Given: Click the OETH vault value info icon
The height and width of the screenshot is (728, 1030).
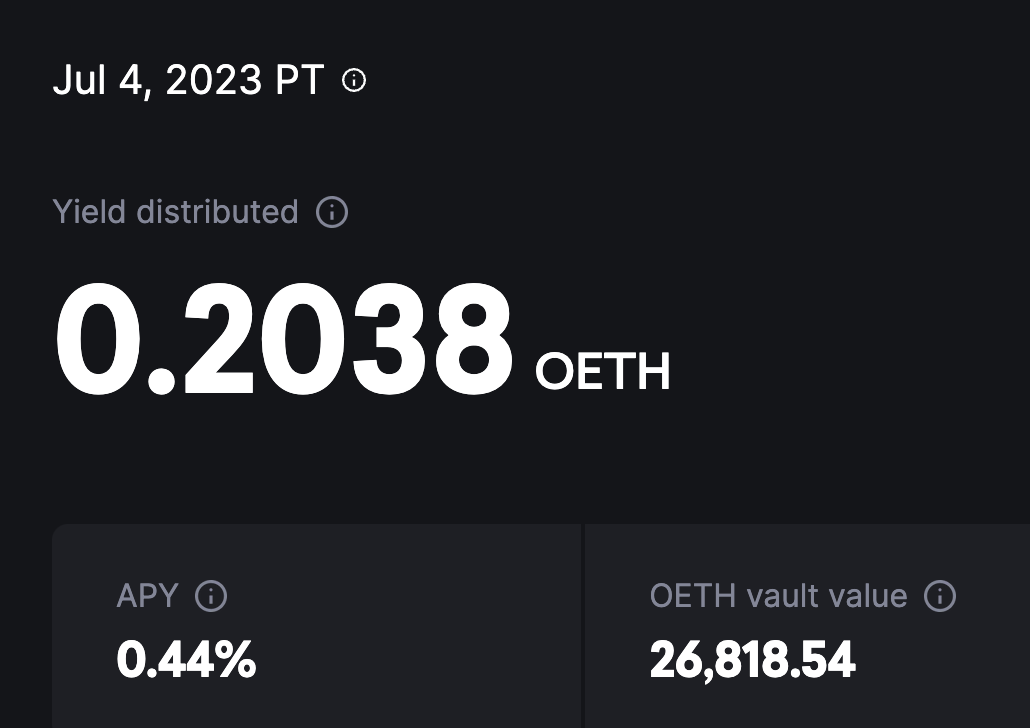Looking at the screenshot, I should tap(941, 595).
